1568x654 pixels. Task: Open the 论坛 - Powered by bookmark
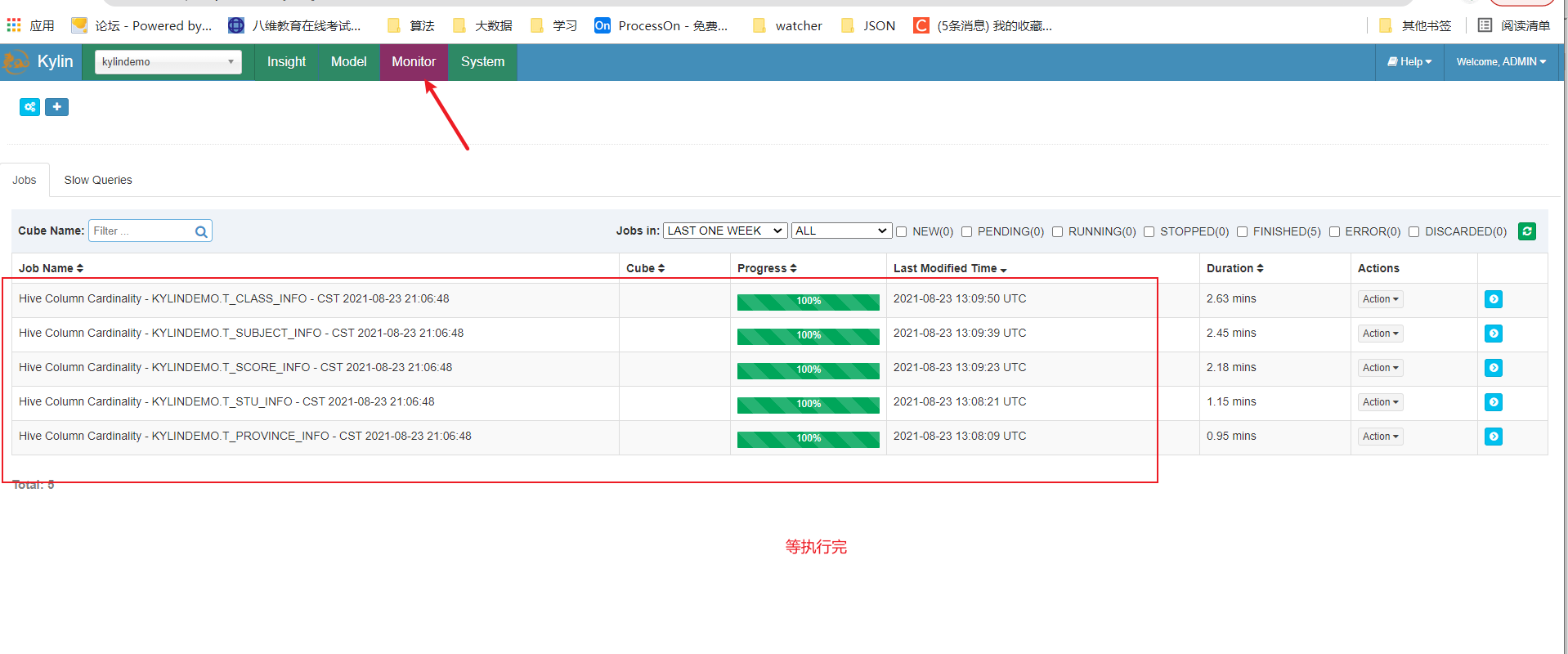pos(142,25)
